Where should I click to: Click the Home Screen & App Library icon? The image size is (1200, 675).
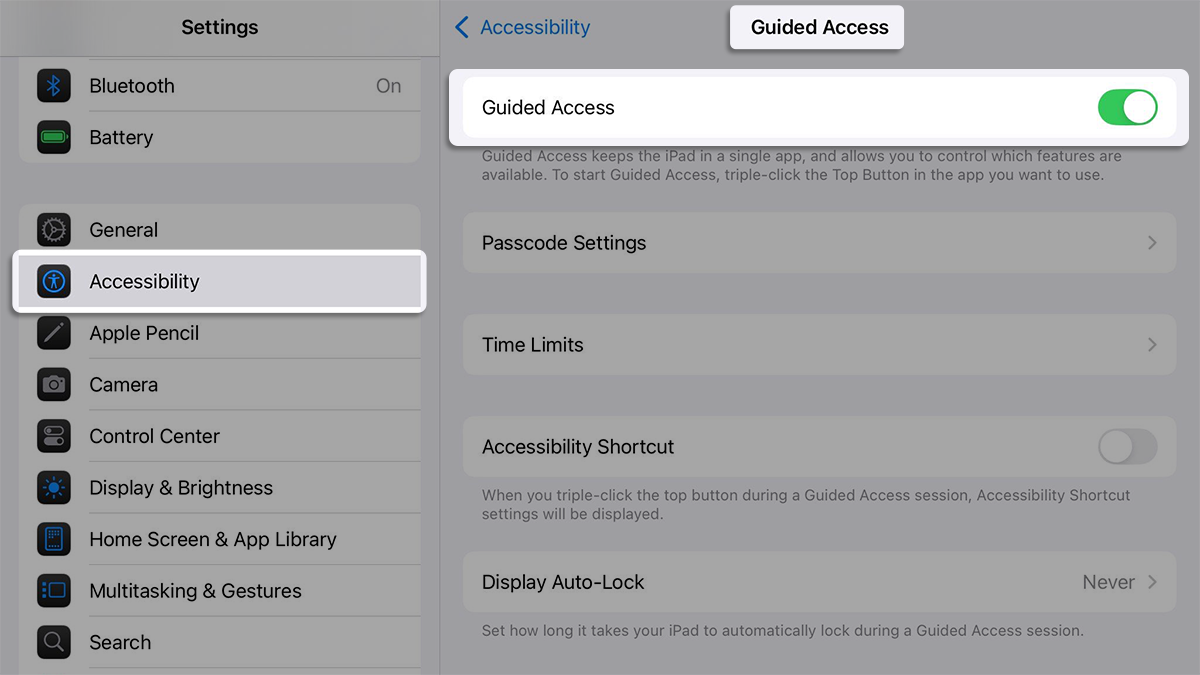(x=54, y=539)
